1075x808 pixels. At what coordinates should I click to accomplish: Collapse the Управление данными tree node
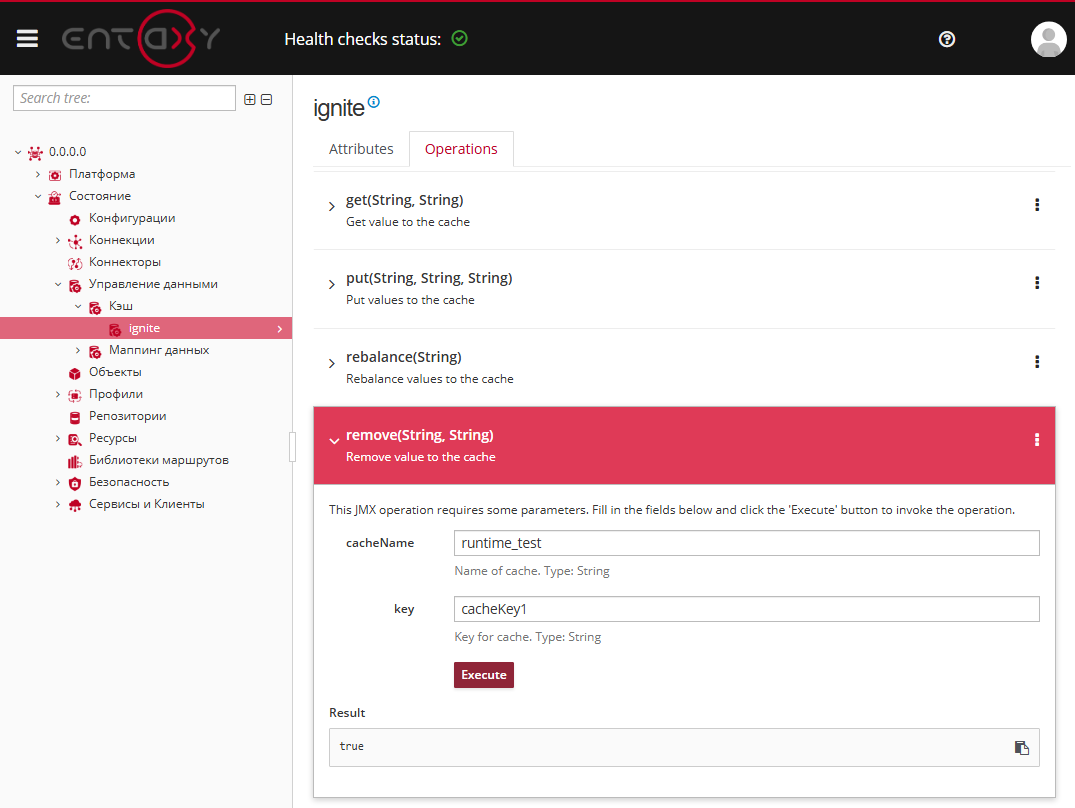click(58, 284)
